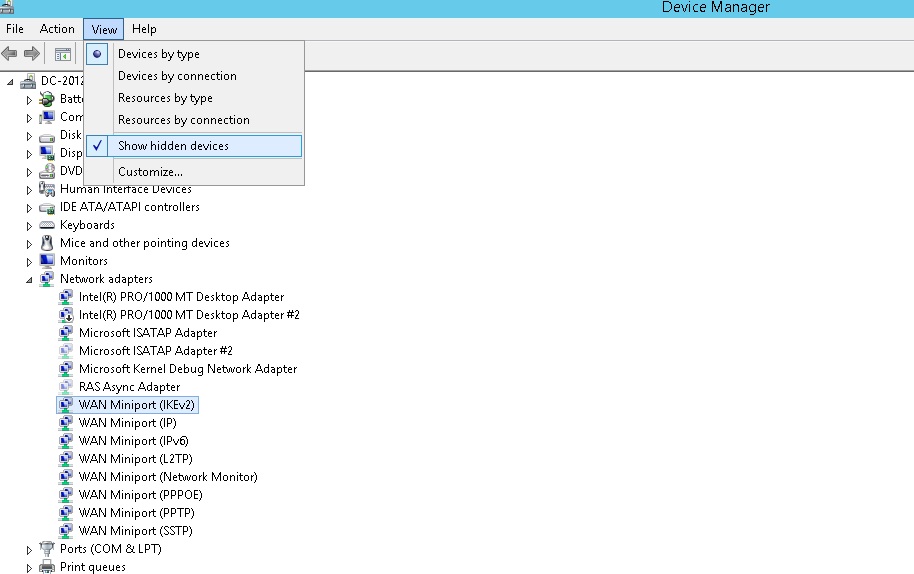This screenshot has width=914, height=574.
Task: Click the WAN Miniport (PPPOE) icon
Action: (66, 495)
